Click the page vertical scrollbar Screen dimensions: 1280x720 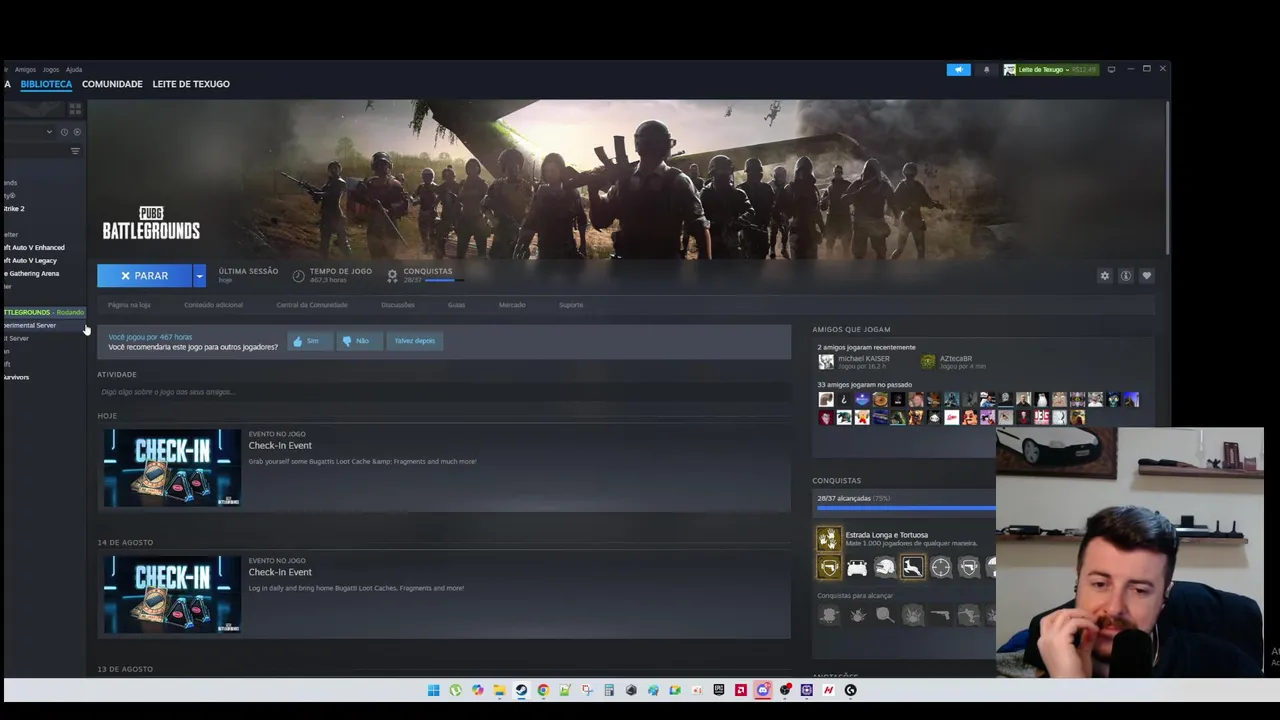point(1166,177)
